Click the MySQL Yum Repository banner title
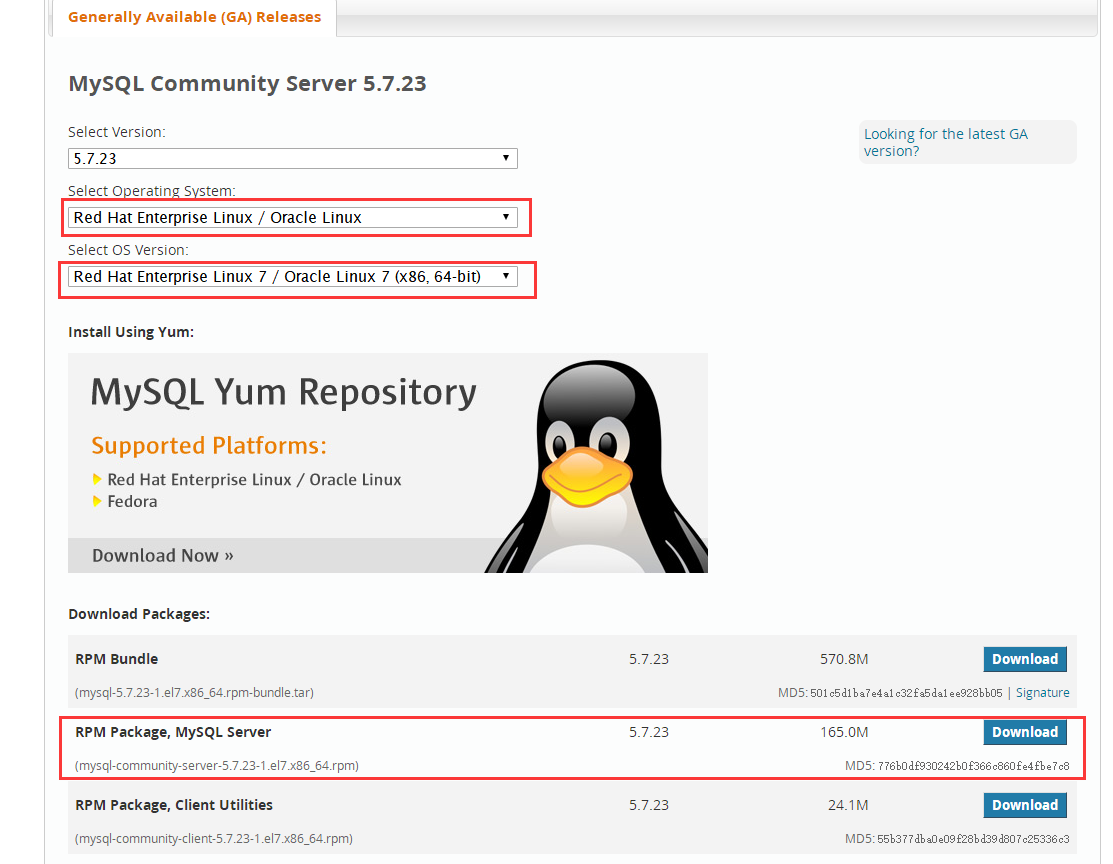 pyautogui.click(x=283, y=392)
